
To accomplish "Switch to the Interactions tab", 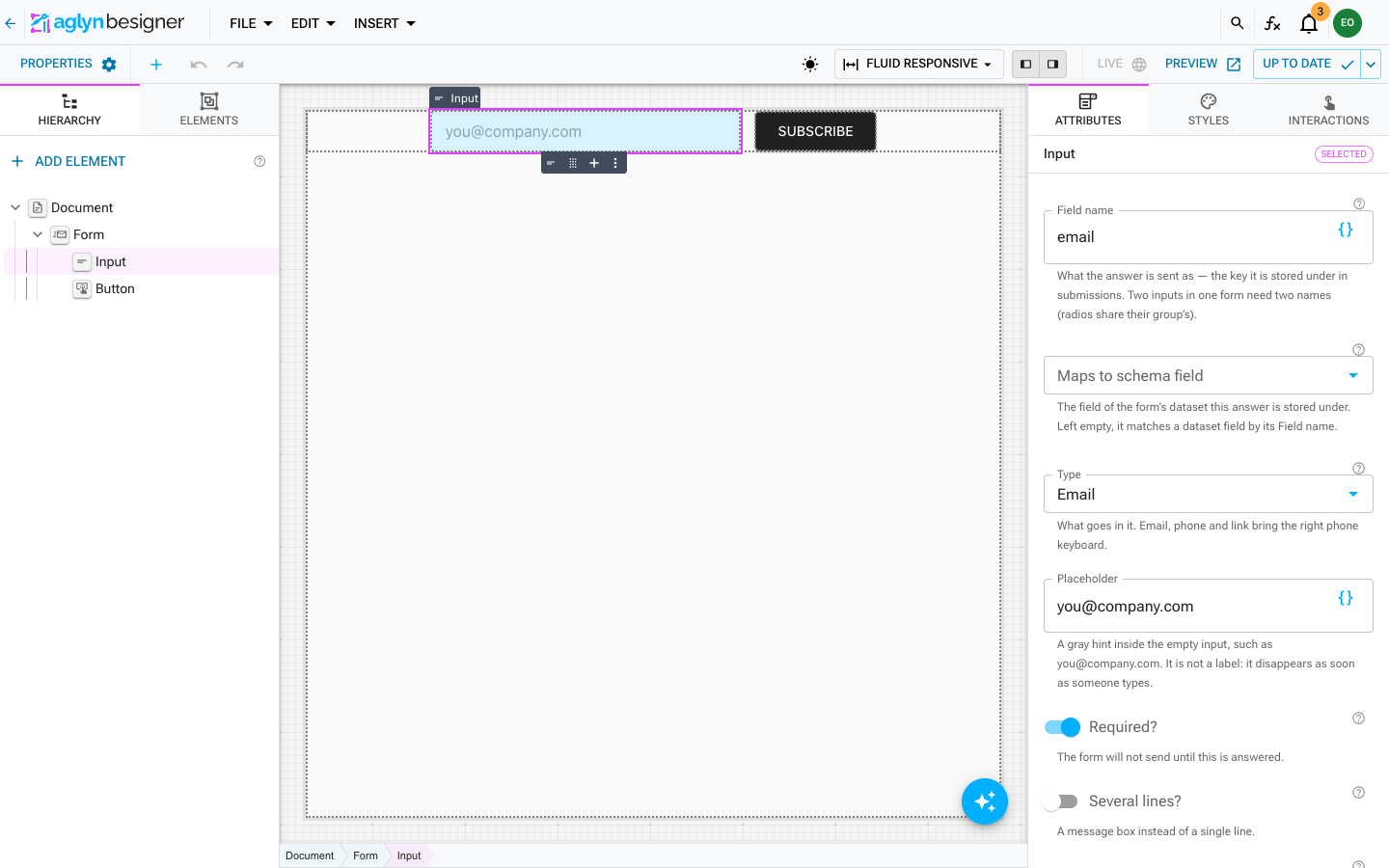I will (x=1328, y=110).
